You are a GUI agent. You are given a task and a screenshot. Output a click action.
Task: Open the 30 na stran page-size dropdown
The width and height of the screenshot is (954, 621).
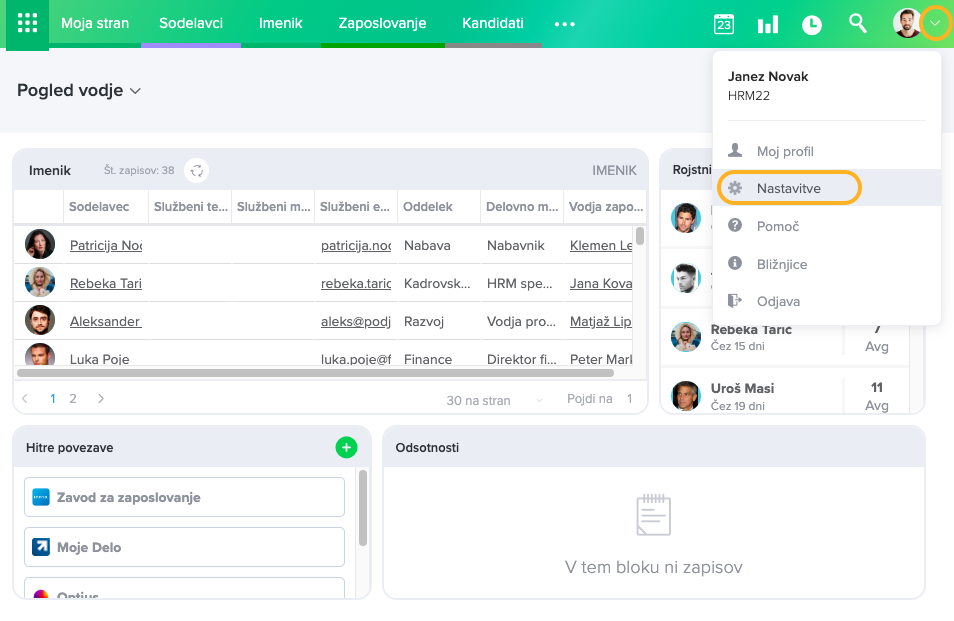tap(494, 400)
